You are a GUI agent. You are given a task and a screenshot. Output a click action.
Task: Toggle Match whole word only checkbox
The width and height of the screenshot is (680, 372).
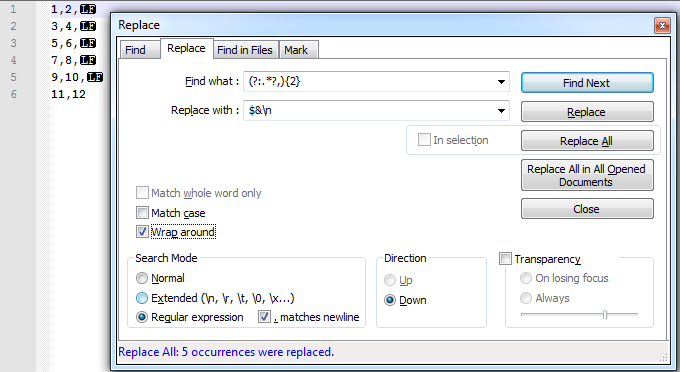pyautogui.click(x=142, y=193)
